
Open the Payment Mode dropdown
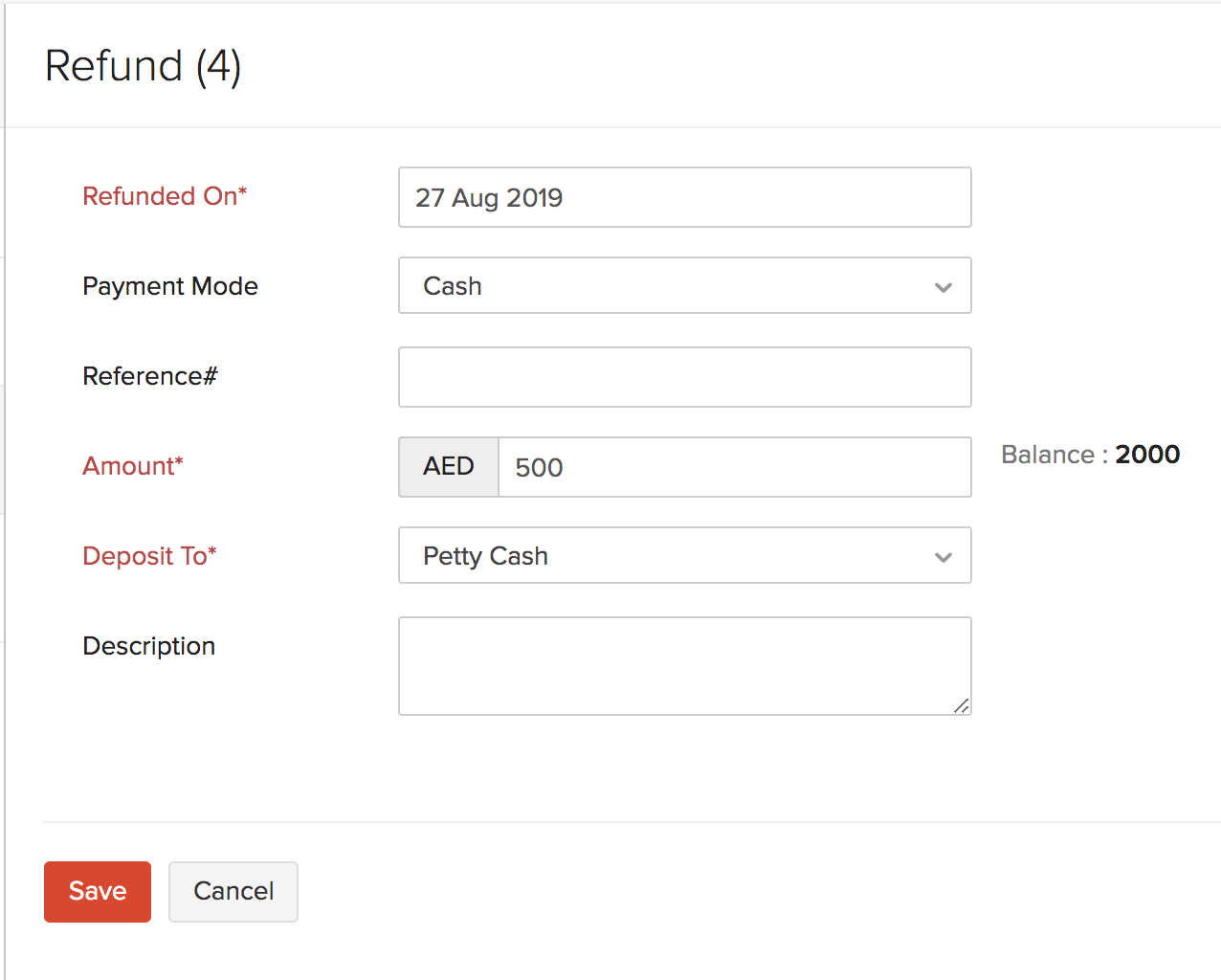pos(684,285)
